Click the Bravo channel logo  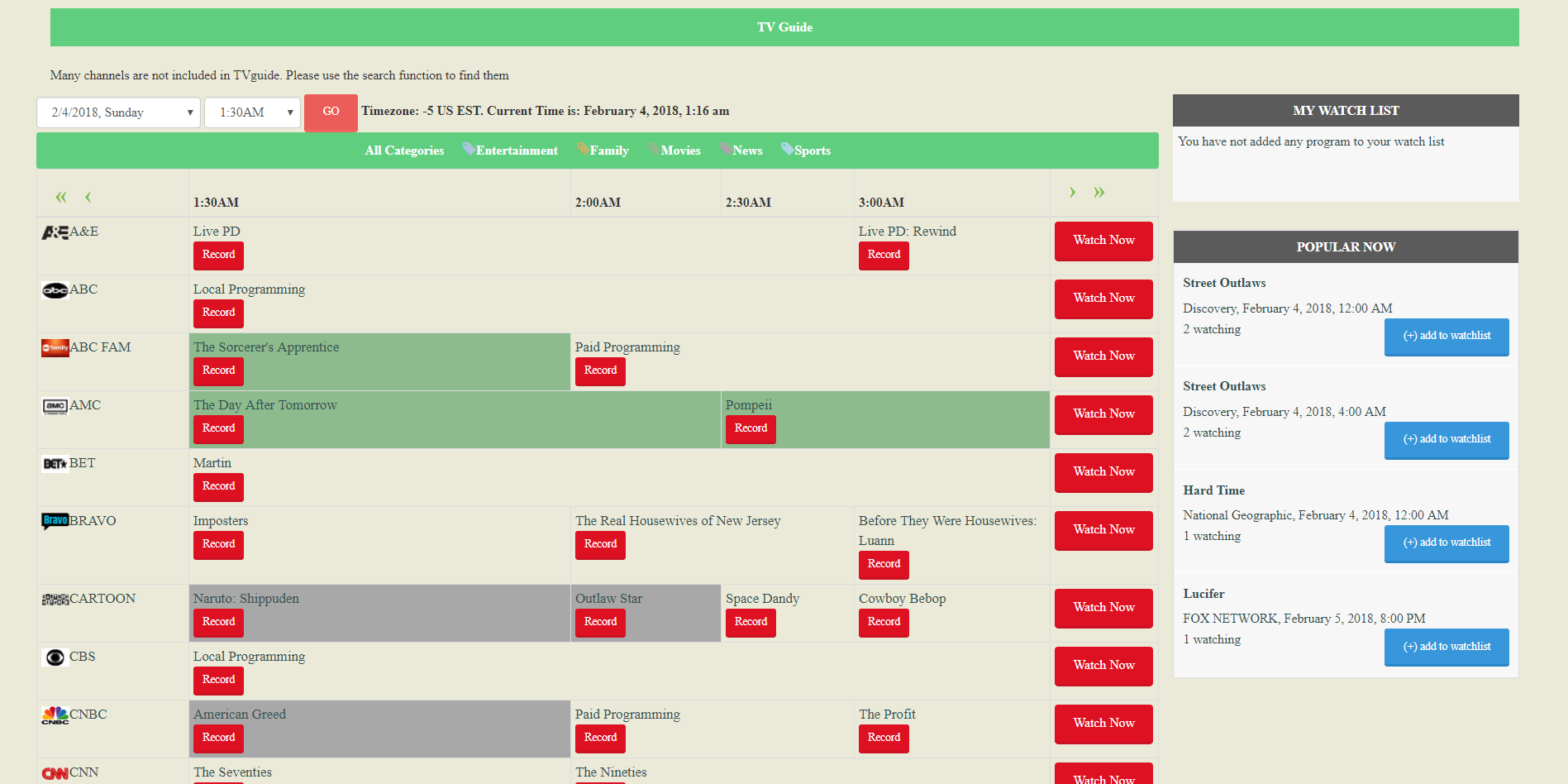(x=55, y=521)
